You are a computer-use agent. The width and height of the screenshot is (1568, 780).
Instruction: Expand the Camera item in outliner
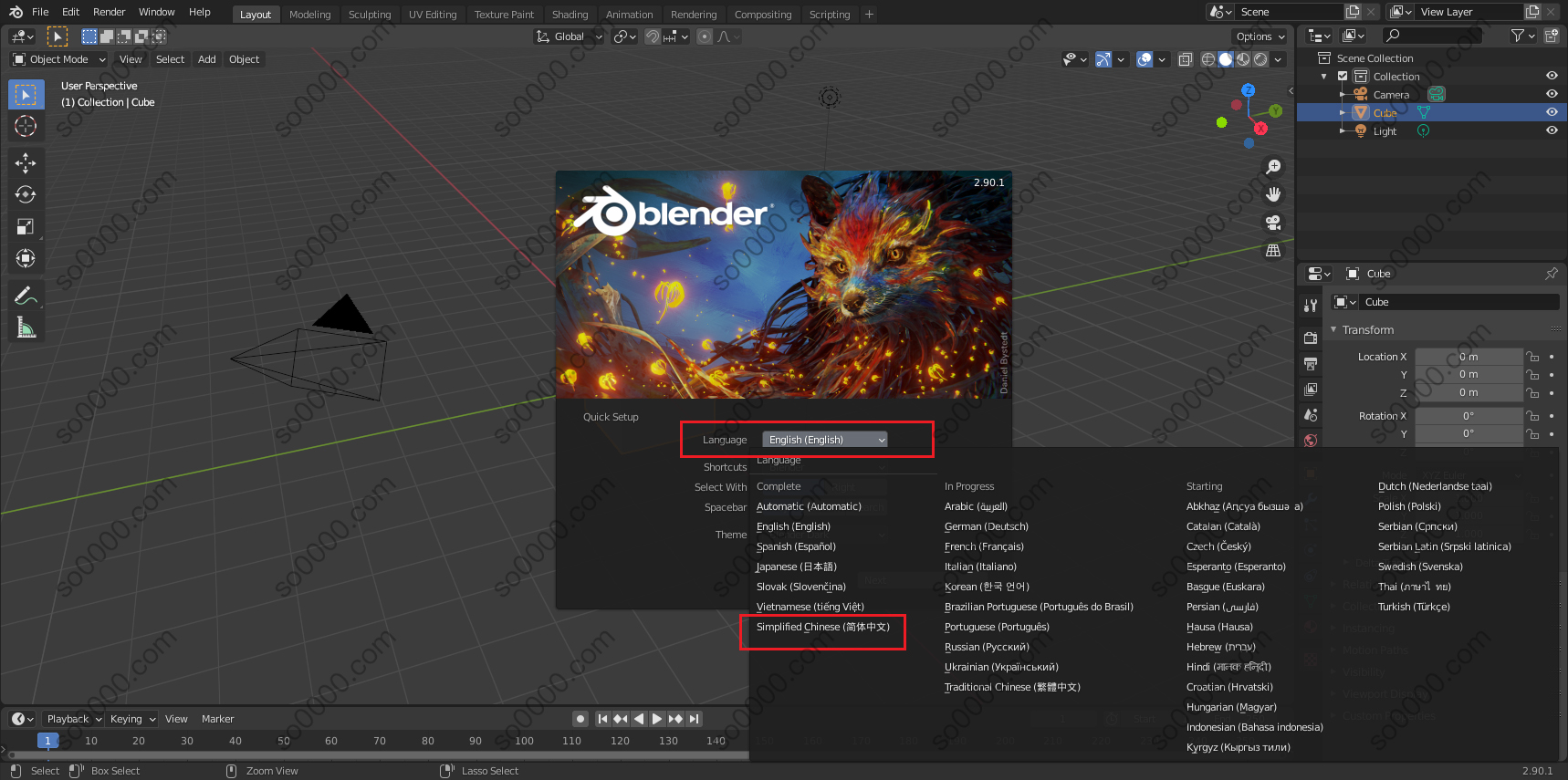pyautogui.click(x=1343, y=94)
